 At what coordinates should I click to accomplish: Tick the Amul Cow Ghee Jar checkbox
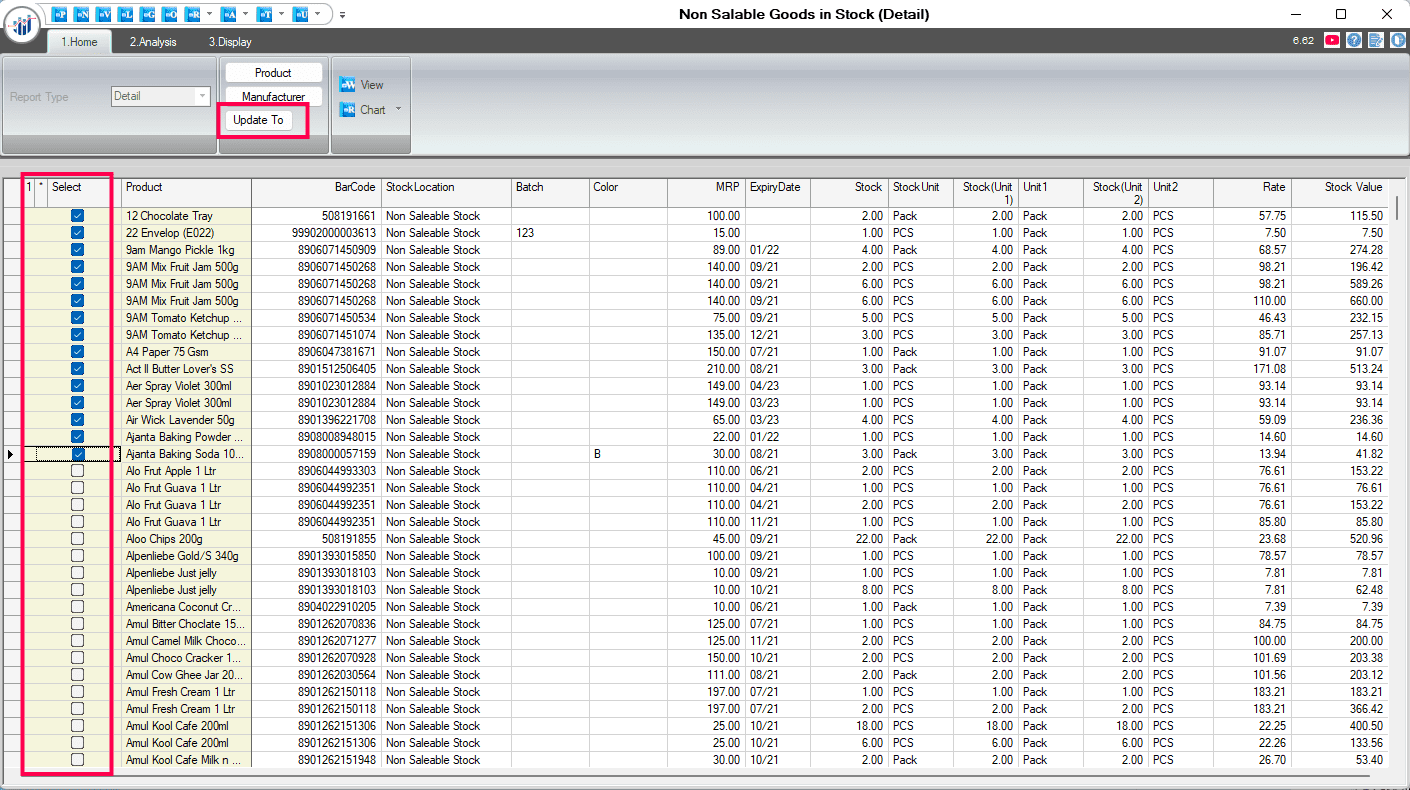(x=78, y=675)
